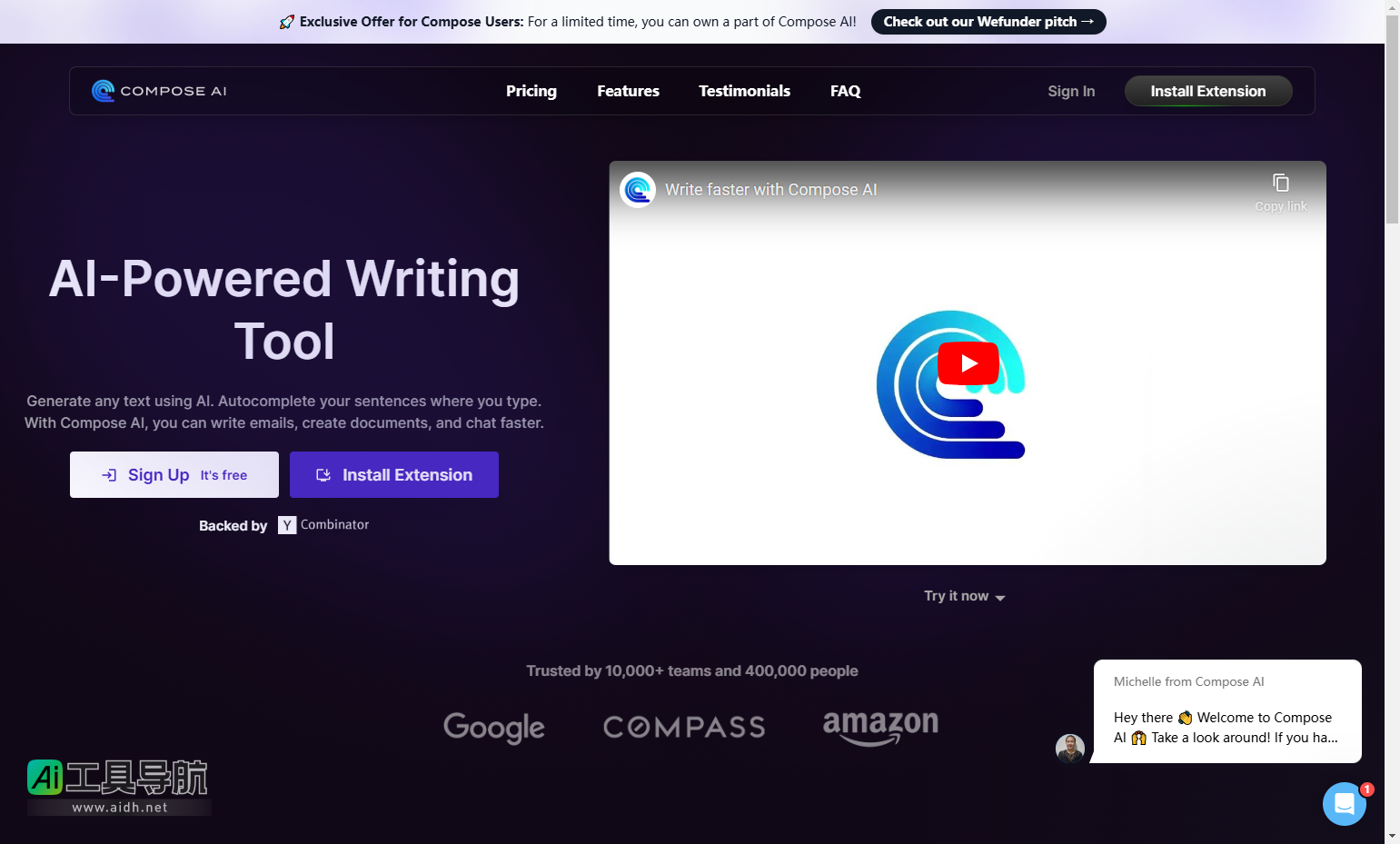
Task: Click the Compose AI logo in navbar
Action: coord(159,91)
